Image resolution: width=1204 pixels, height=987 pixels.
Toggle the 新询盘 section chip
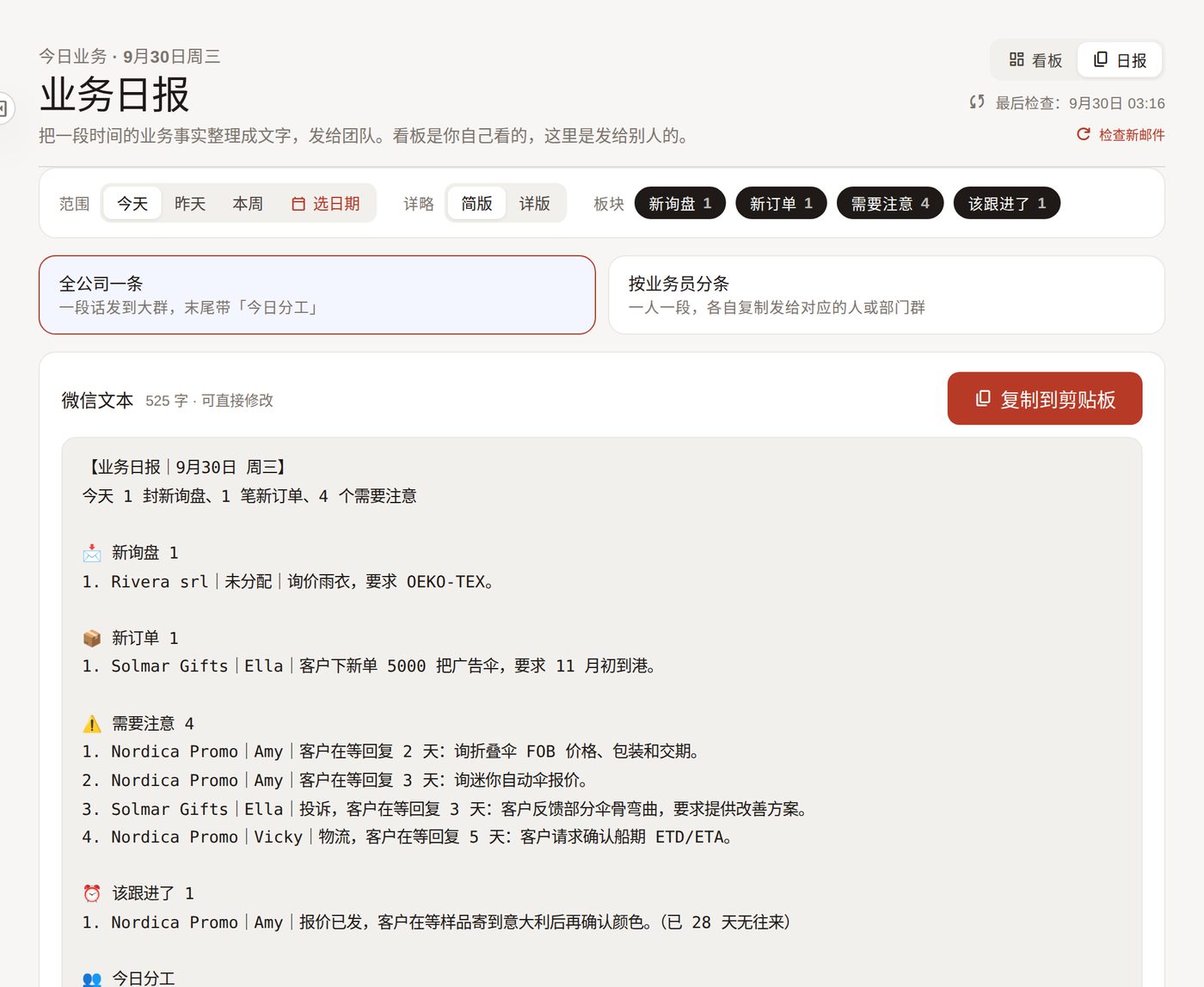coord(679,204)
